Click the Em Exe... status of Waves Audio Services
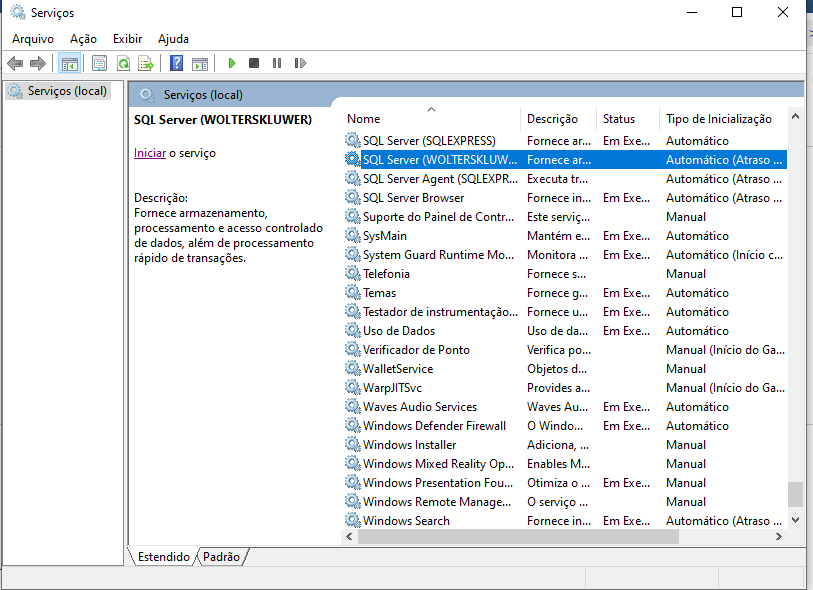 (x=626, y=407)
